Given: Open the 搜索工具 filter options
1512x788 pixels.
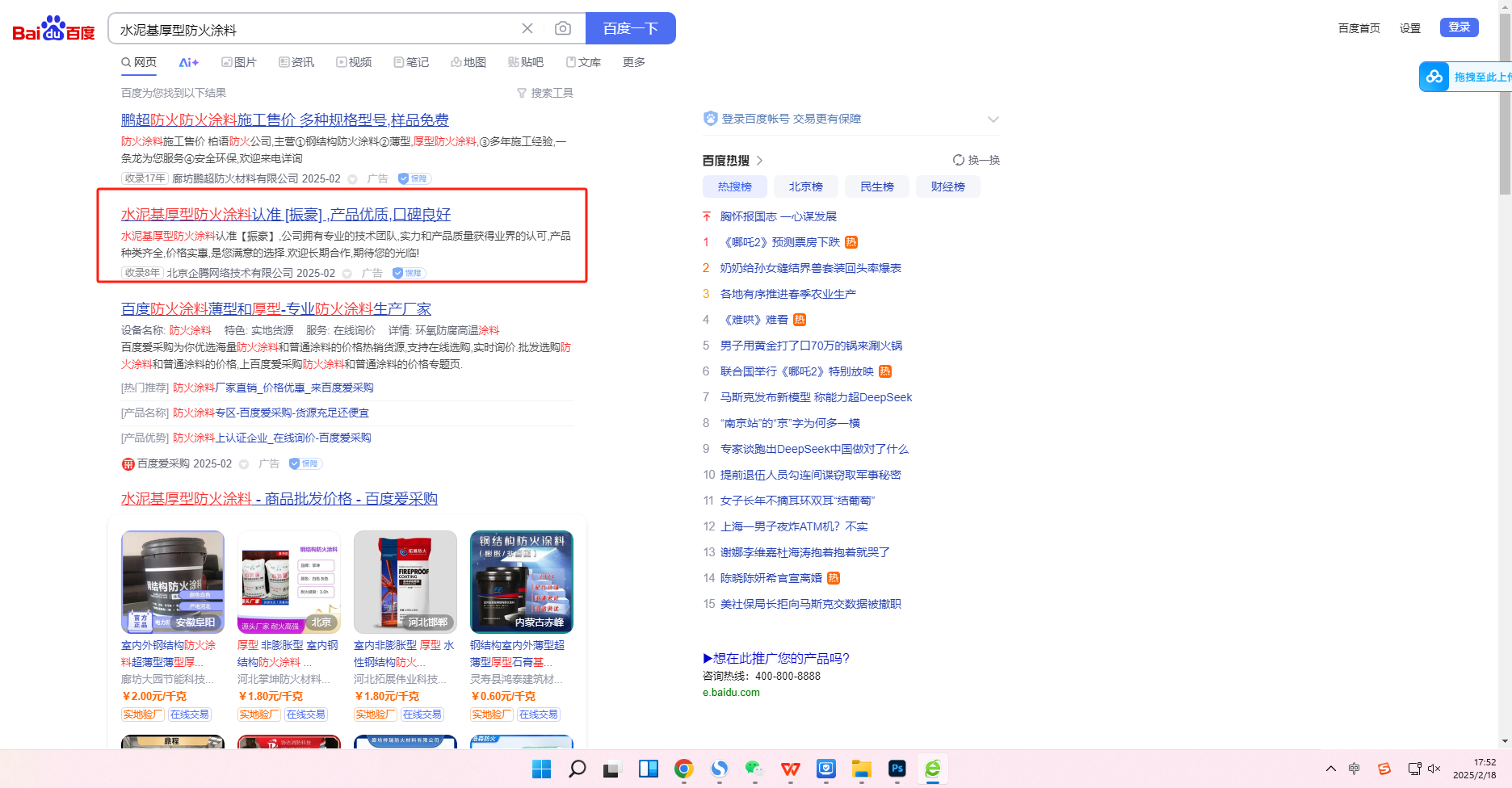Looking at the screenshot, I should pos(545,93).
